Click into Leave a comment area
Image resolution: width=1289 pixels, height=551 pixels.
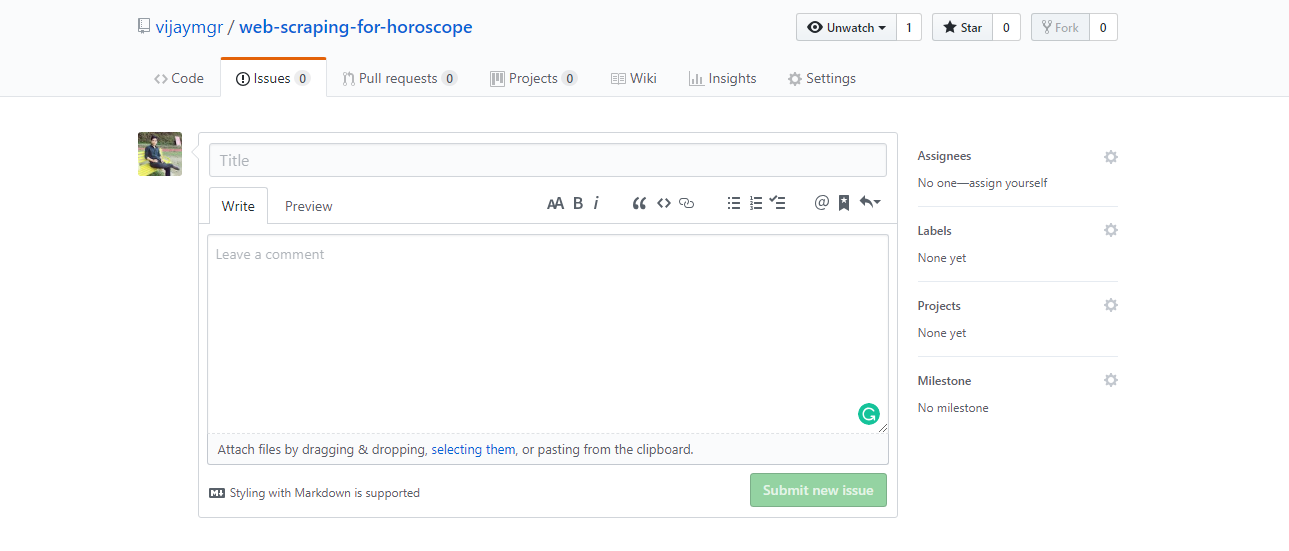pyautogui.click(x=548, y=334)
